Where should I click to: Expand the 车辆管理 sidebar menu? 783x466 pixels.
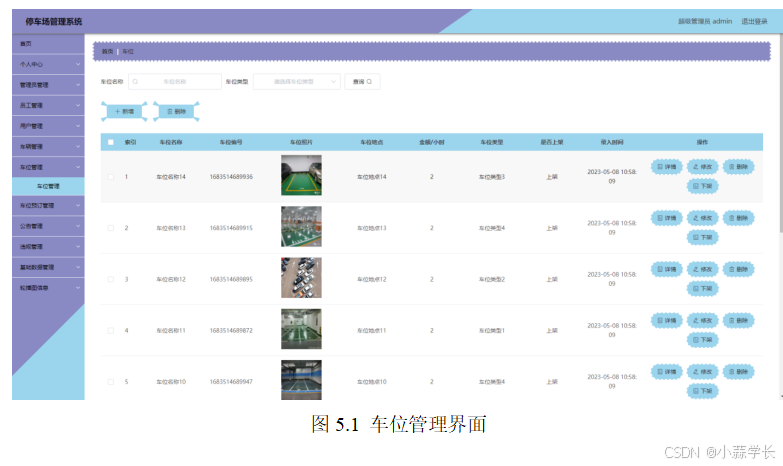pos(47,146)
